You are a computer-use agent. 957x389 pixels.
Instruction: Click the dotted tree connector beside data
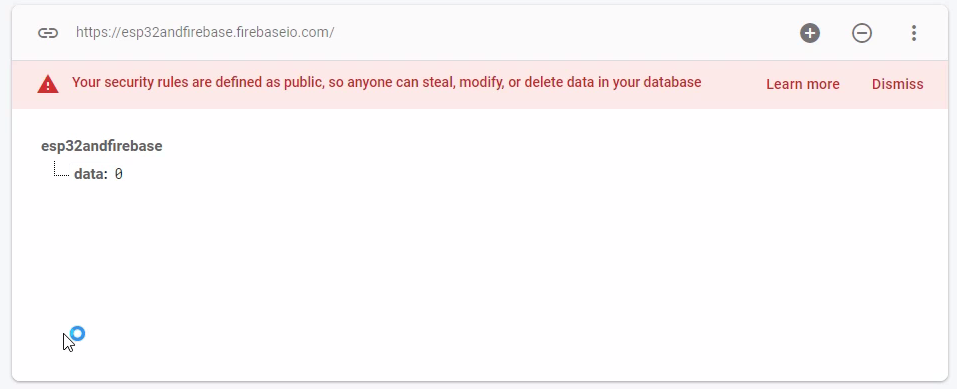[x=61, y=169]
